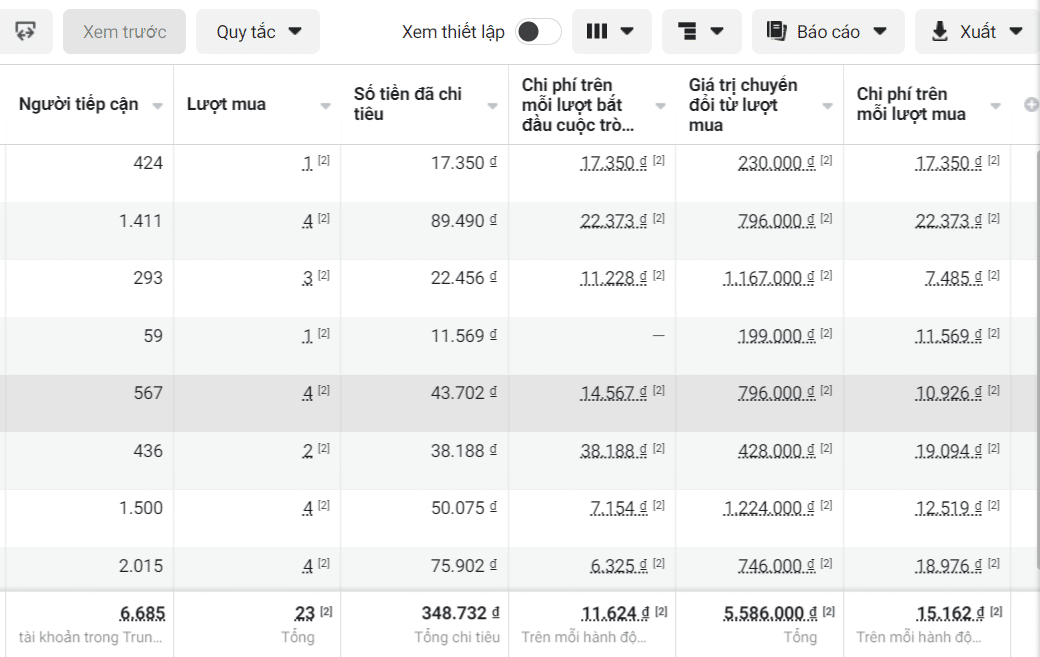Image resolution: width=1040 pixels, height=657 pixels.
Task: Click the share/export icon at top left
Action: (26, 31)
